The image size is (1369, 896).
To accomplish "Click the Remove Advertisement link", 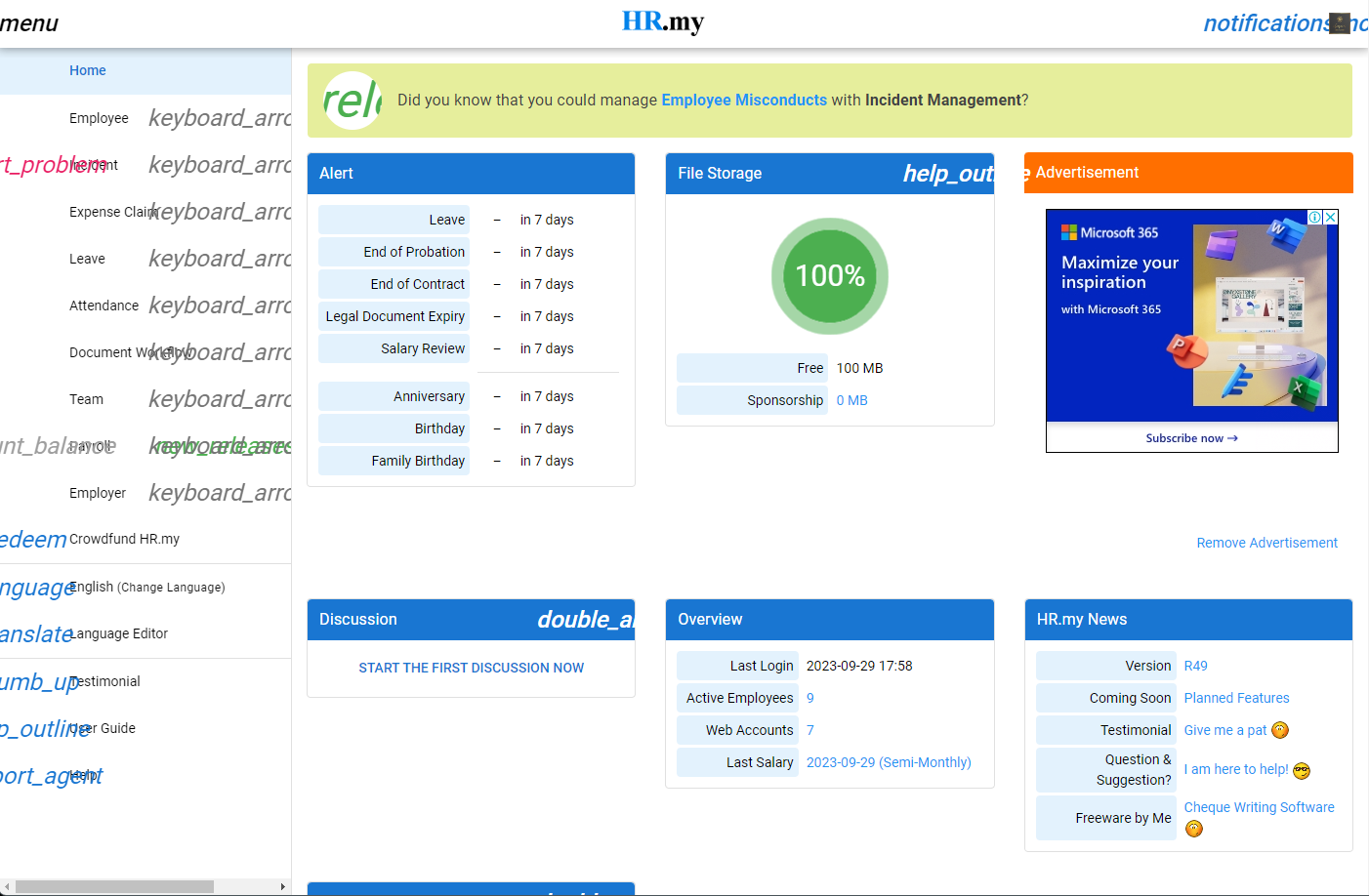I will (x=1266, y=543).
